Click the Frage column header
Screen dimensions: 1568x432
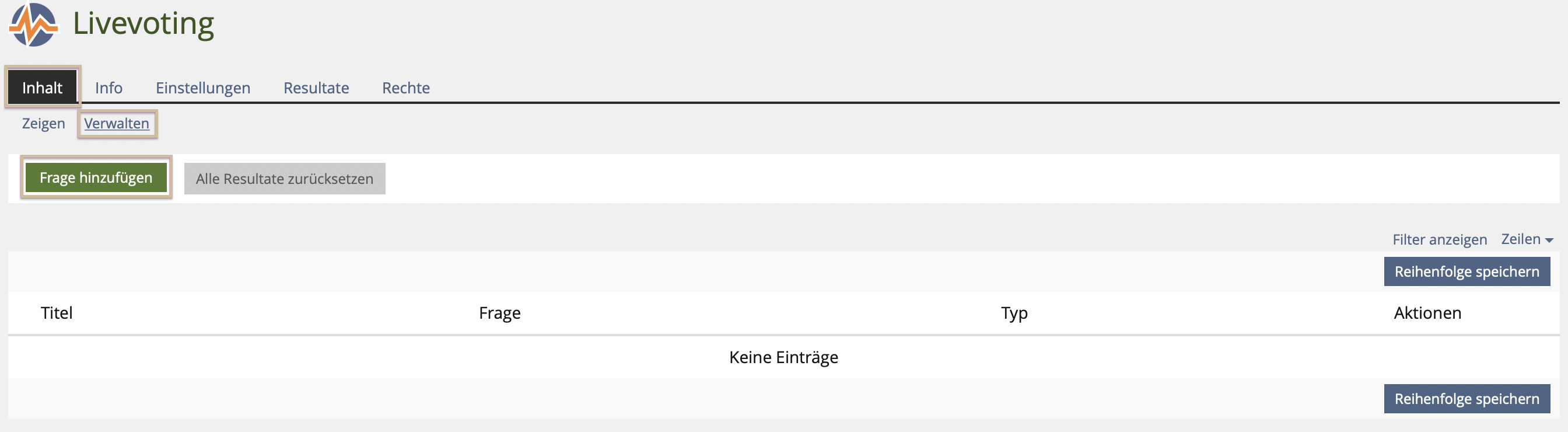click(x=499, y=312)
